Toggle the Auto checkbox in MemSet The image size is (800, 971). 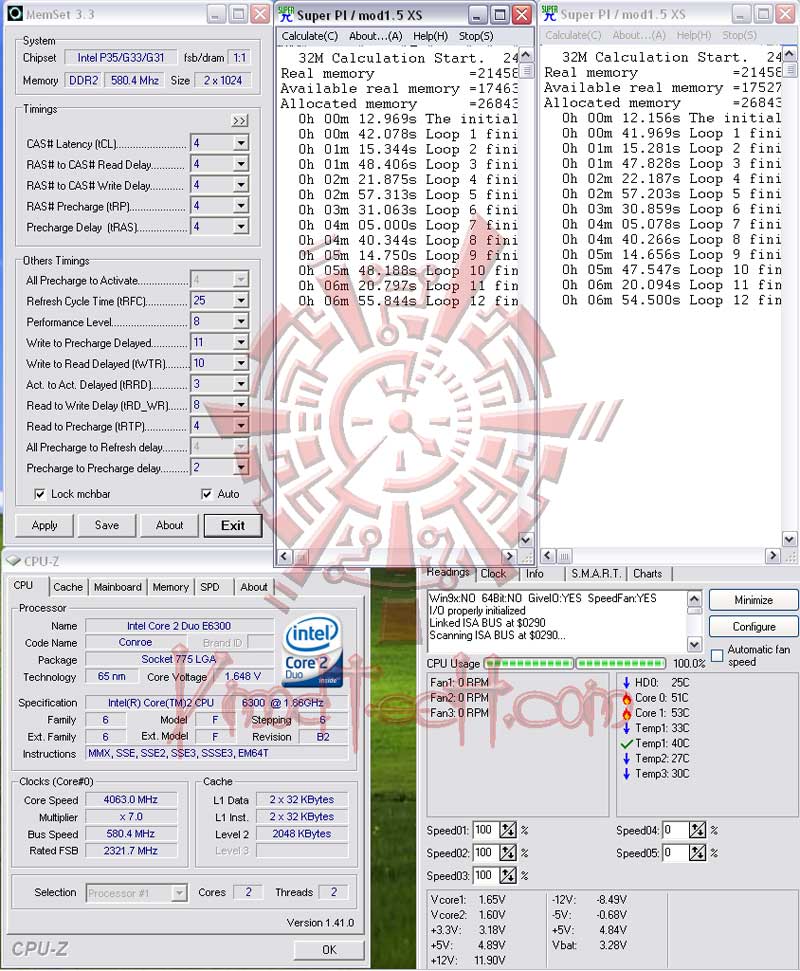point(207,494)
